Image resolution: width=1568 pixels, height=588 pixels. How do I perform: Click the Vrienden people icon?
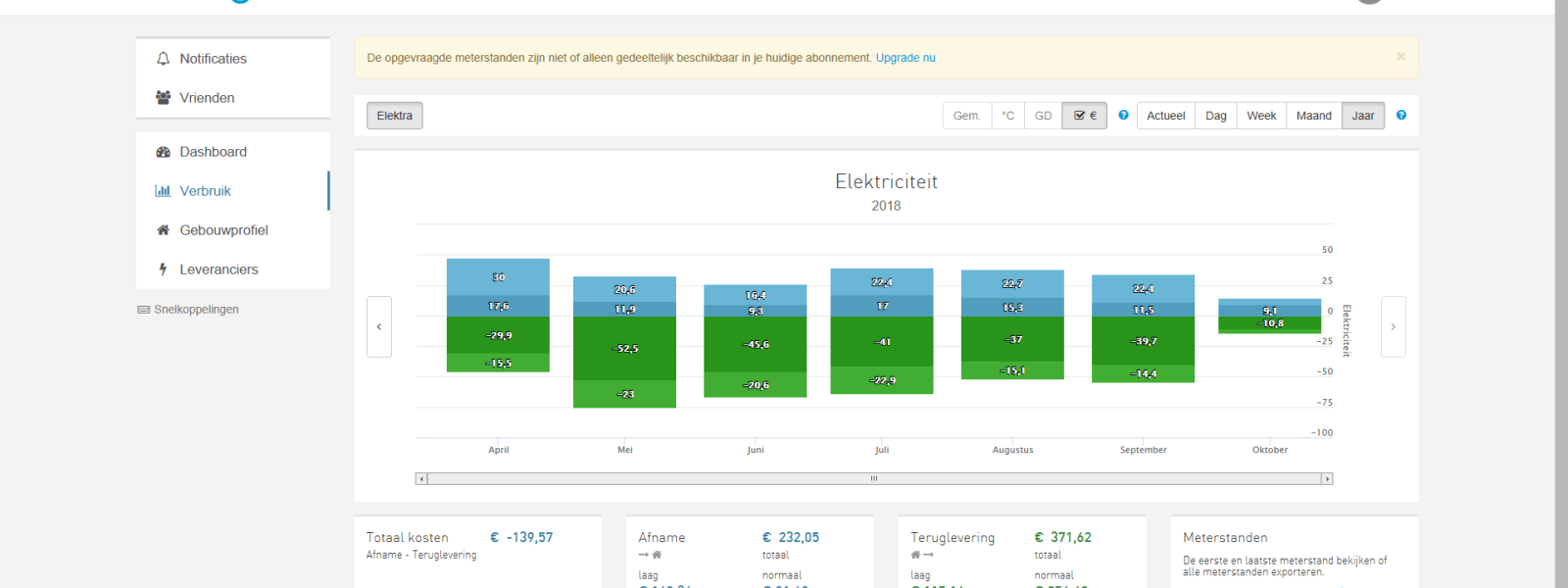coord(163,98)
